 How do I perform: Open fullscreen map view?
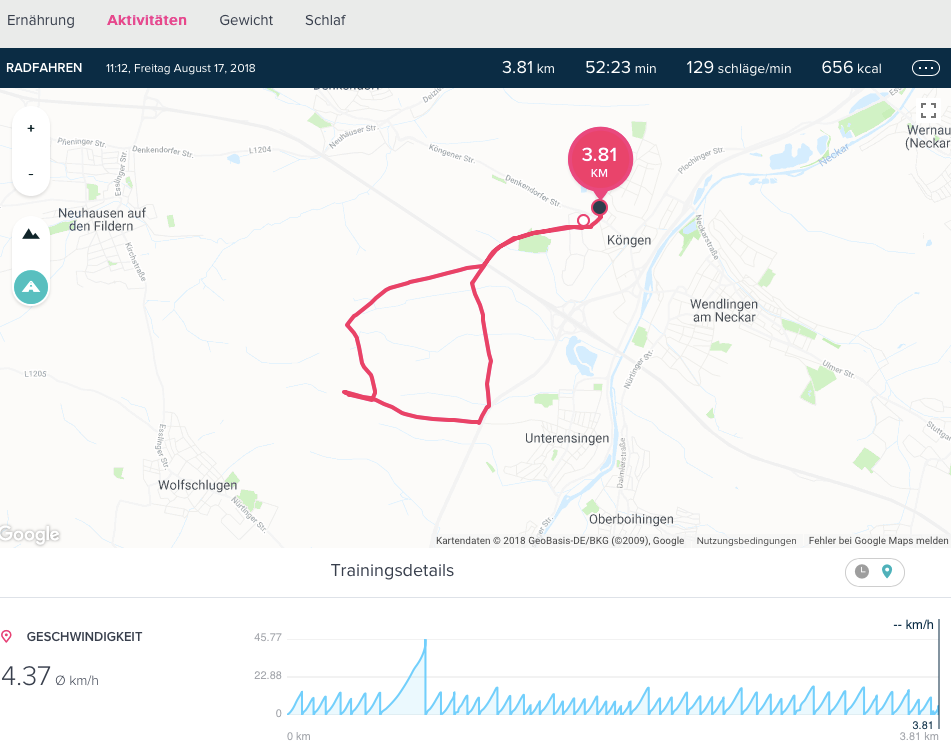coord(928,110)
